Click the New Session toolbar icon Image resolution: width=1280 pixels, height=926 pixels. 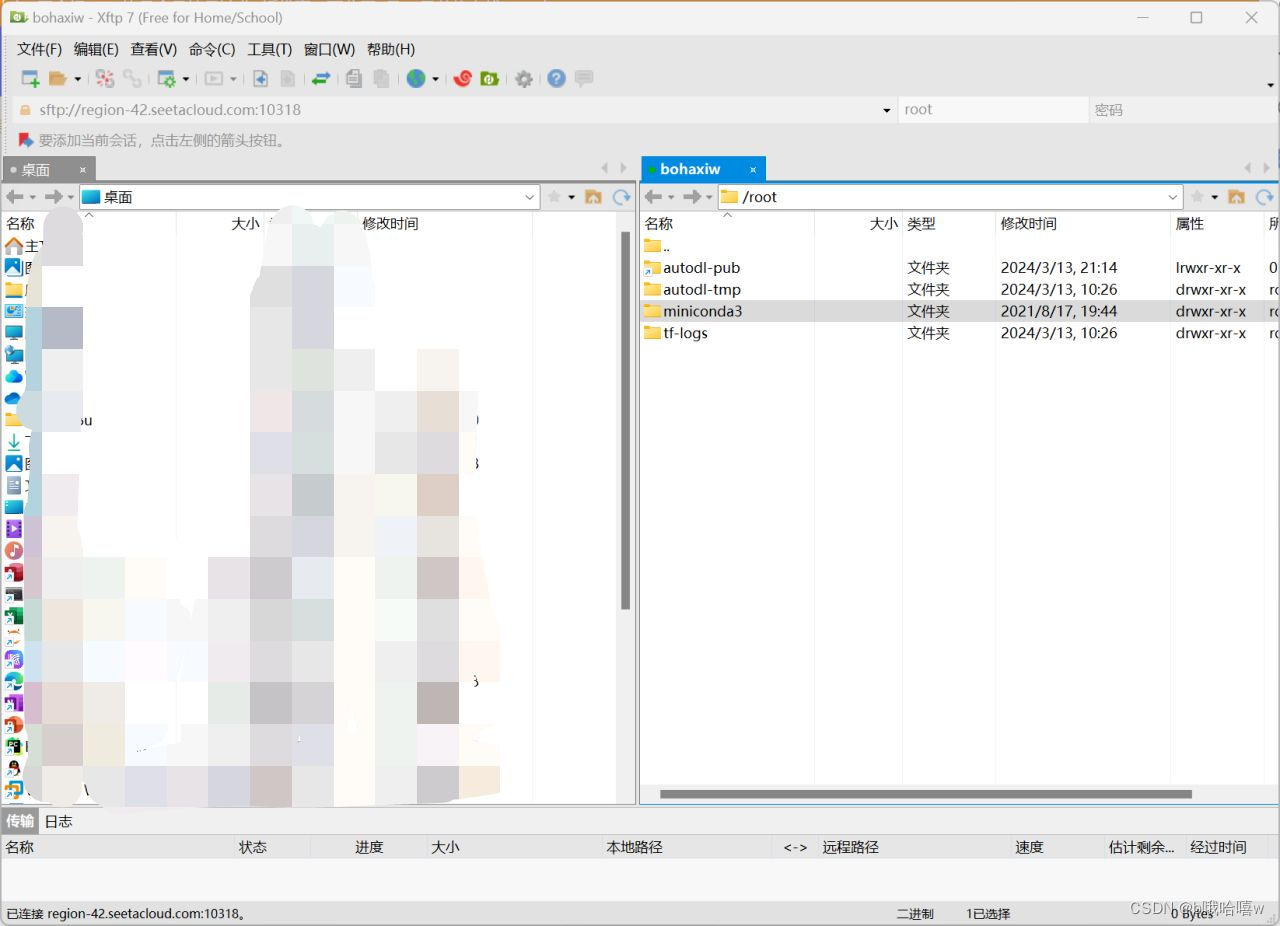point(30,78)
